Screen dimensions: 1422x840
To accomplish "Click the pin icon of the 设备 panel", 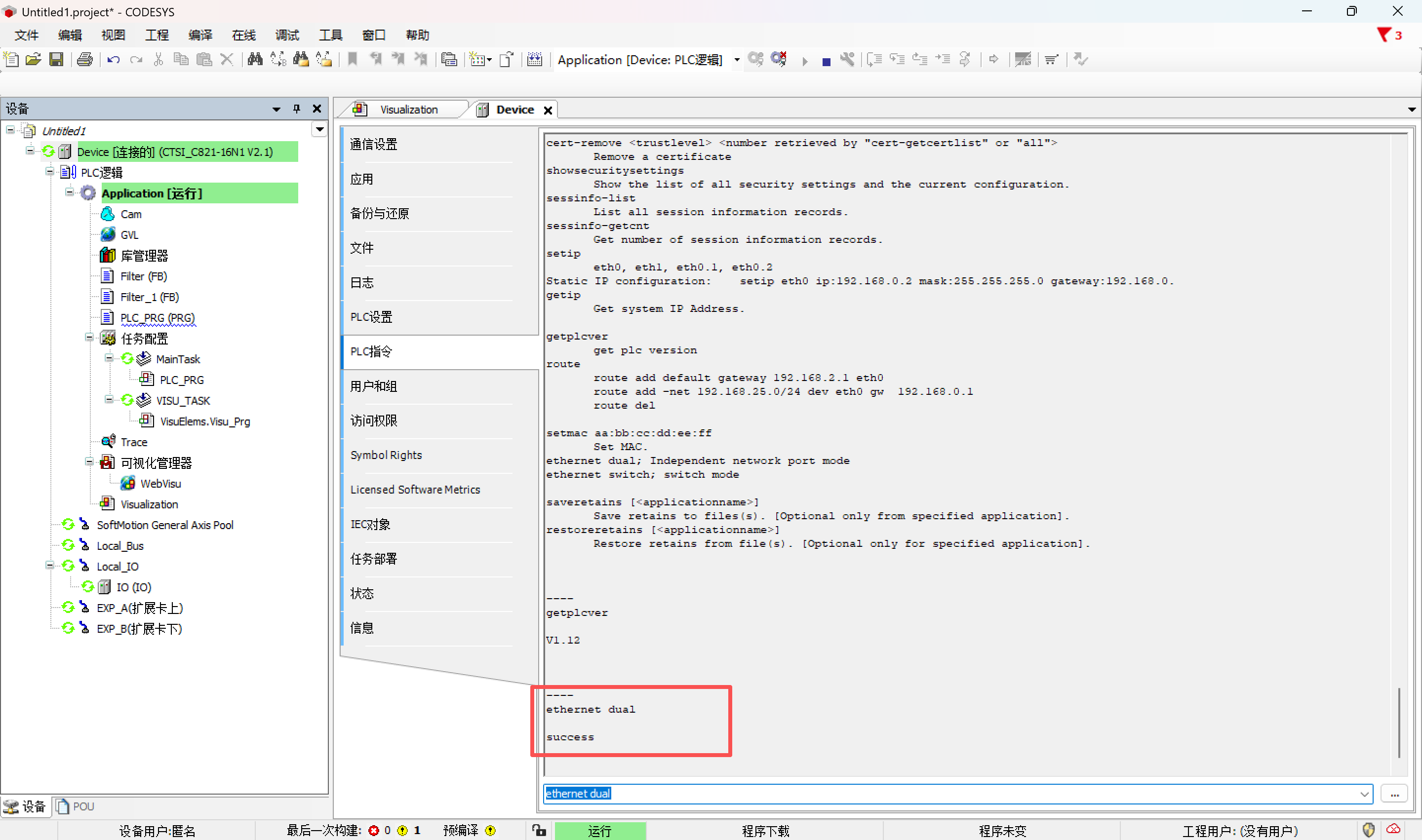I will click(297, 109).
